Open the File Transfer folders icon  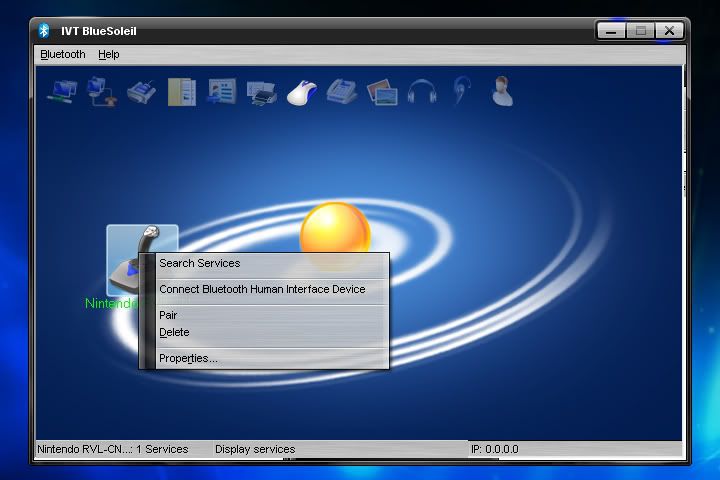tap(181, 92)
